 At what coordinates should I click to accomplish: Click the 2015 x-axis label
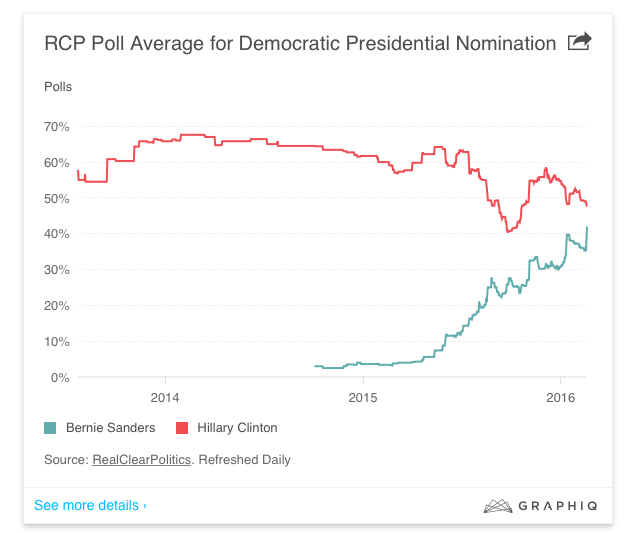[x=363, y=397]
